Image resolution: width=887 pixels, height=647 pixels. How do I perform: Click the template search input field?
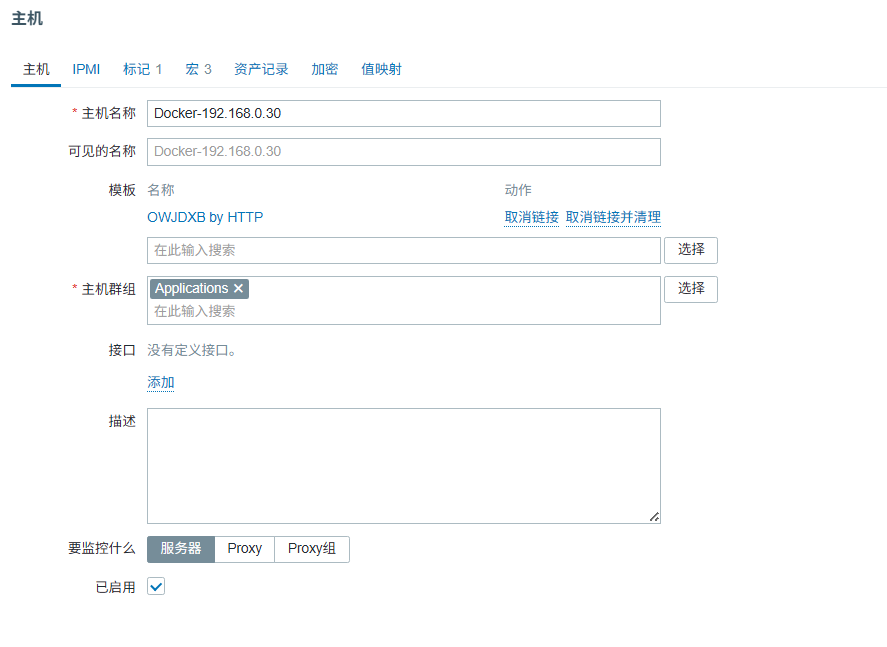pos(404,251)
